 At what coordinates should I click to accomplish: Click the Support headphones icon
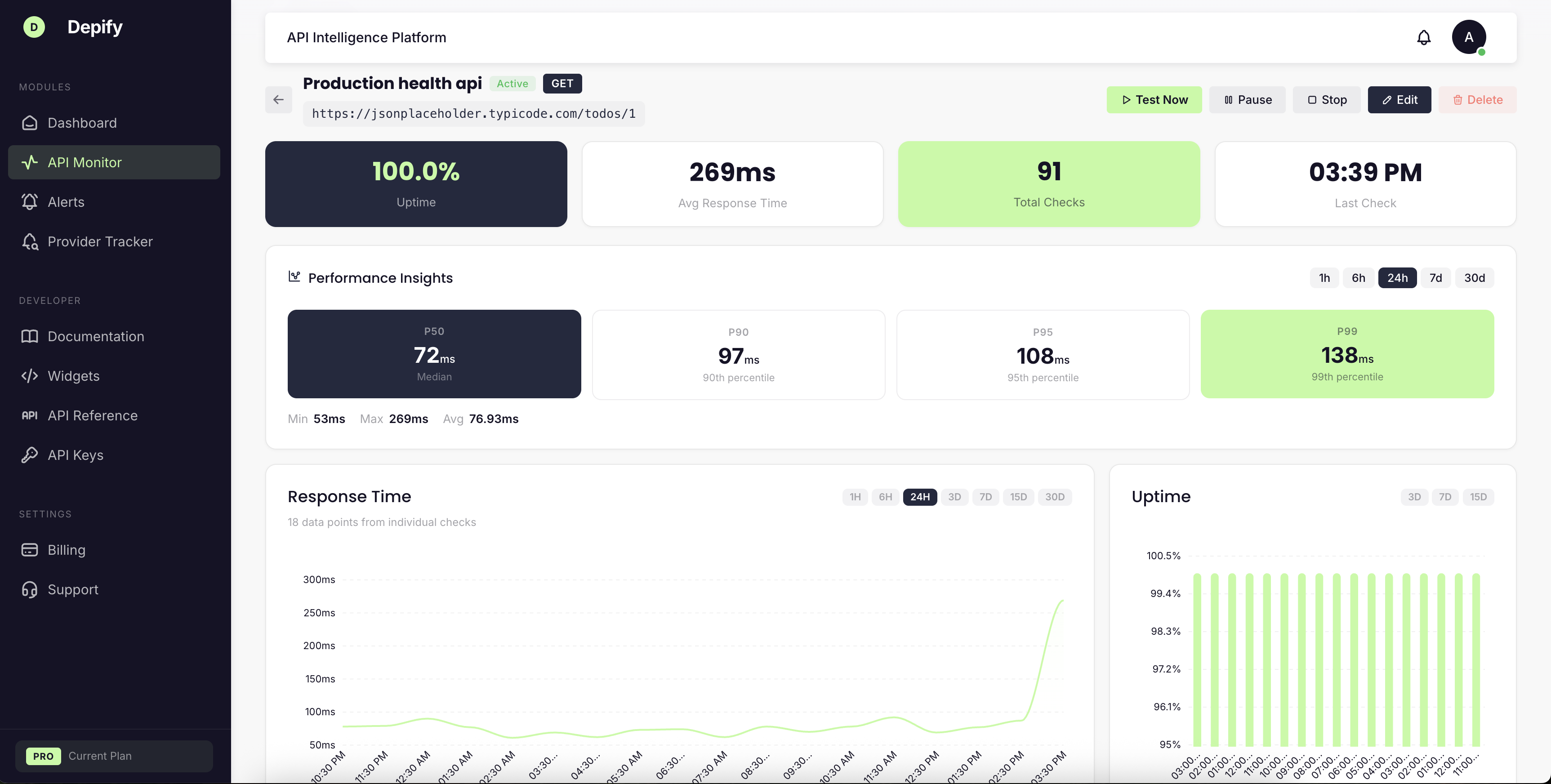[x=30, y=589]
